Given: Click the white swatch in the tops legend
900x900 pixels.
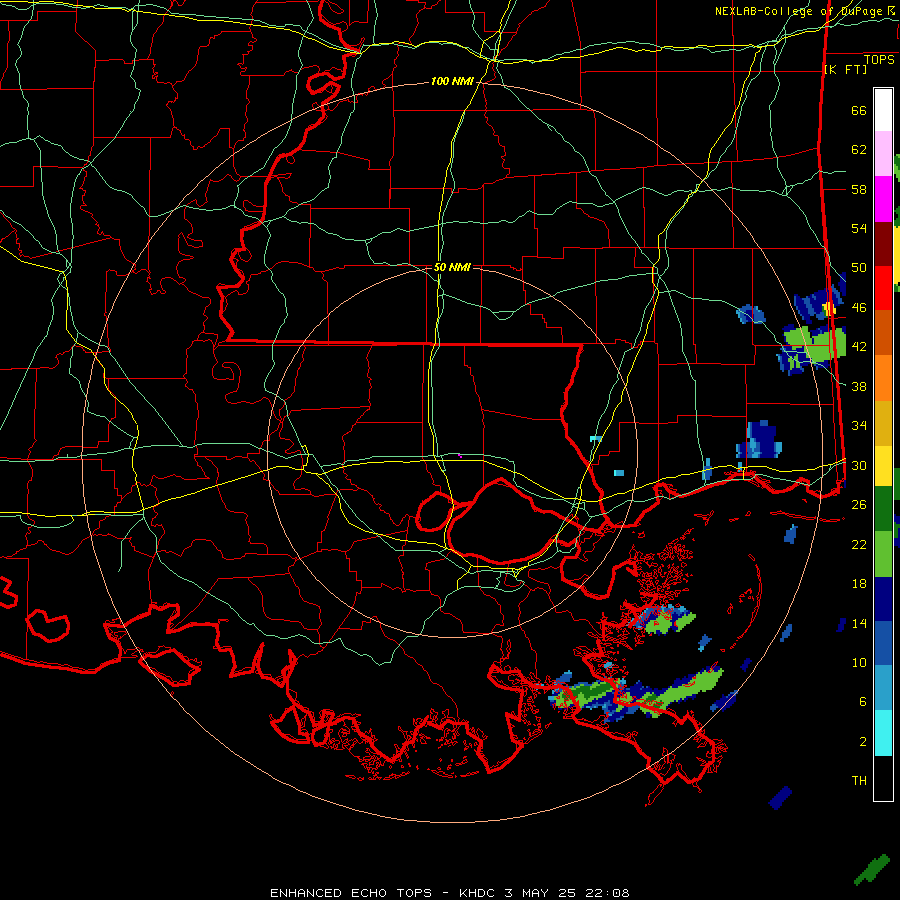Looking at the screenshot, I should [883, 110].
